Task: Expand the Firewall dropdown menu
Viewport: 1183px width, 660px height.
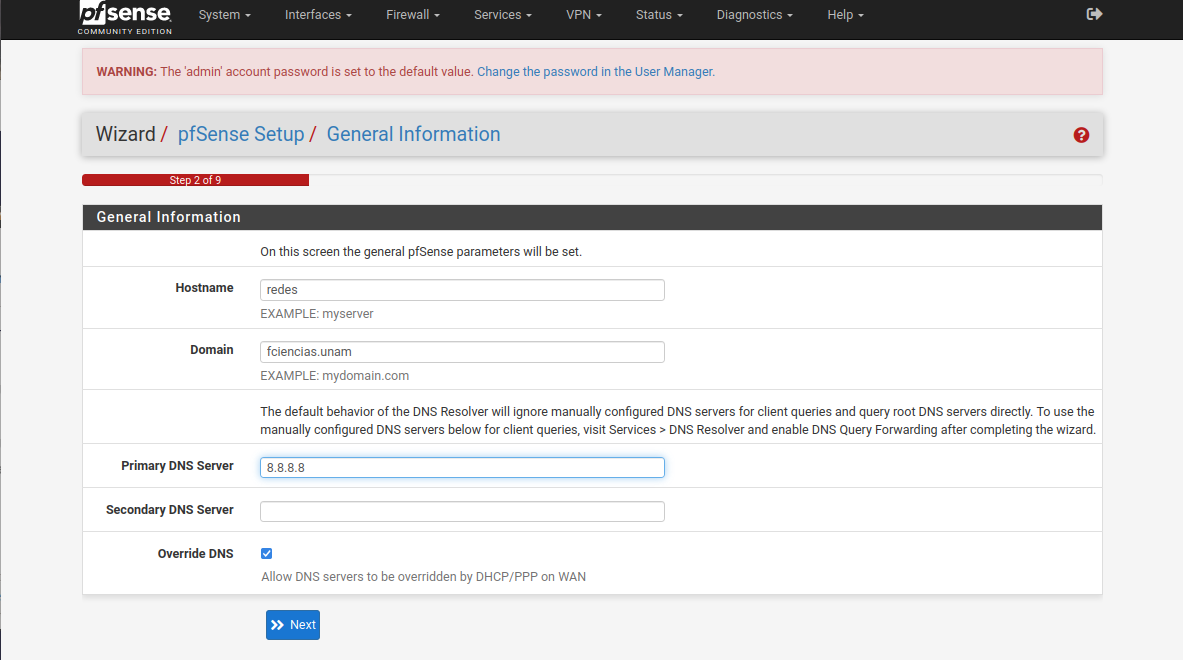Action: 413,15
